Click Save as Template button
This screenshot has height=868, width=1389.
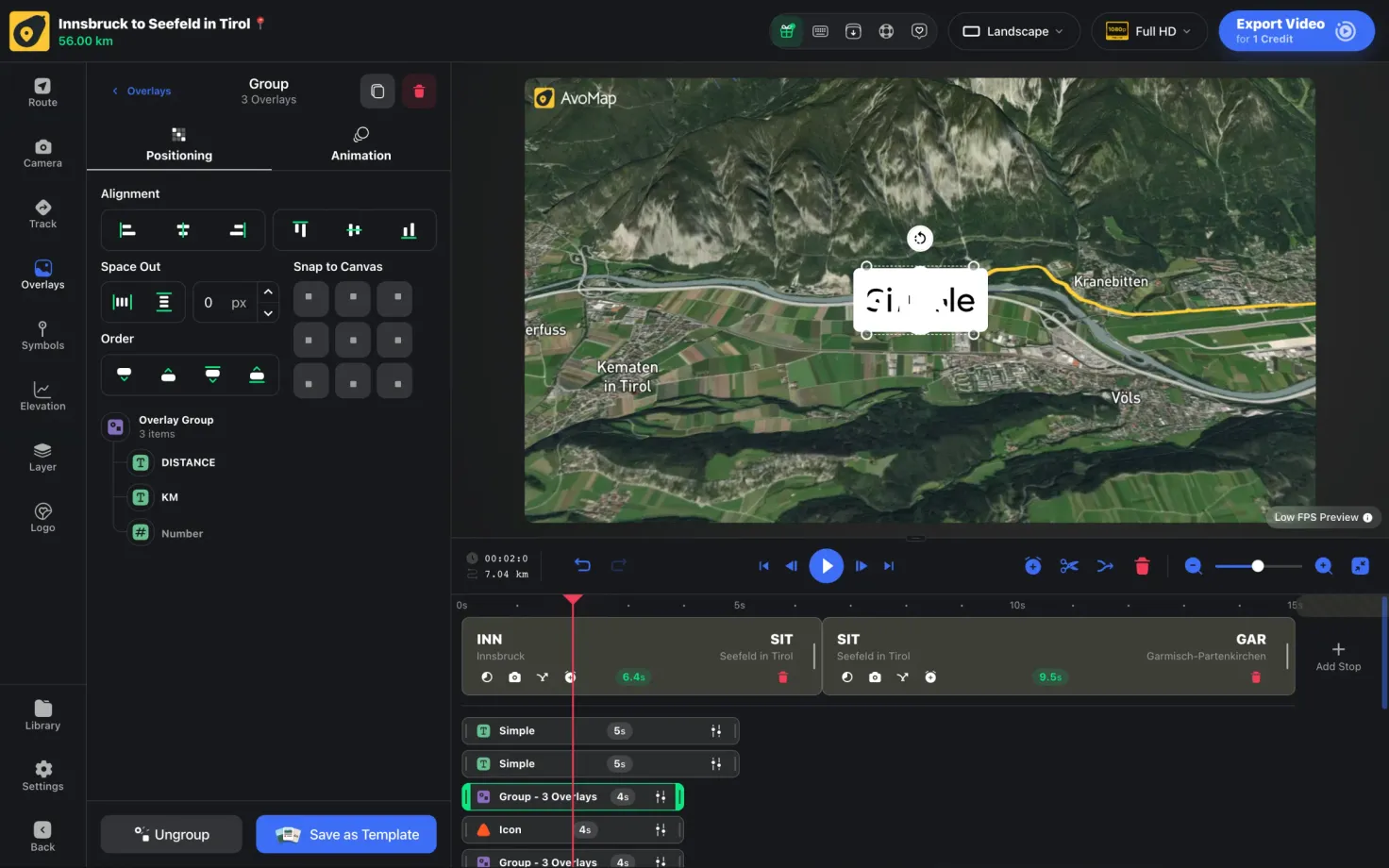(346, 835)
